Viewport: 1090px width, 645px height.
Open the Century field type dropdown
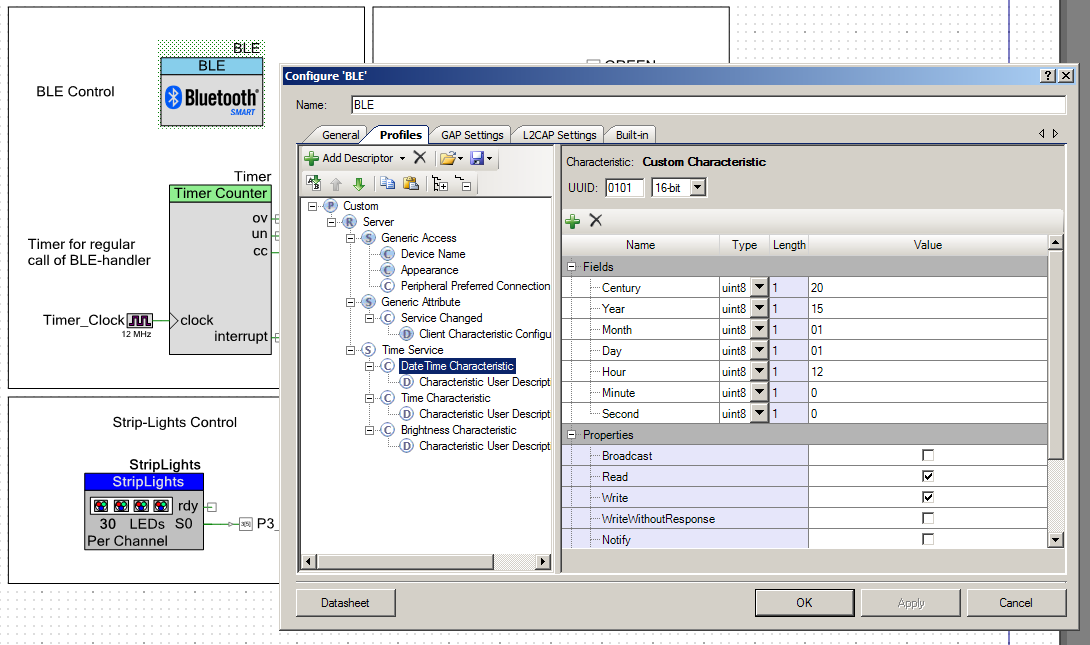(759, 287)
